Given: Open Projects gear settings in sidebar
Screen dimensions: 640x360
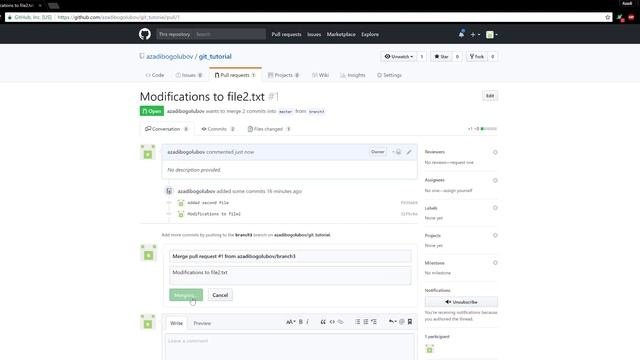Looking at the screenshot, I should (495, 236).
